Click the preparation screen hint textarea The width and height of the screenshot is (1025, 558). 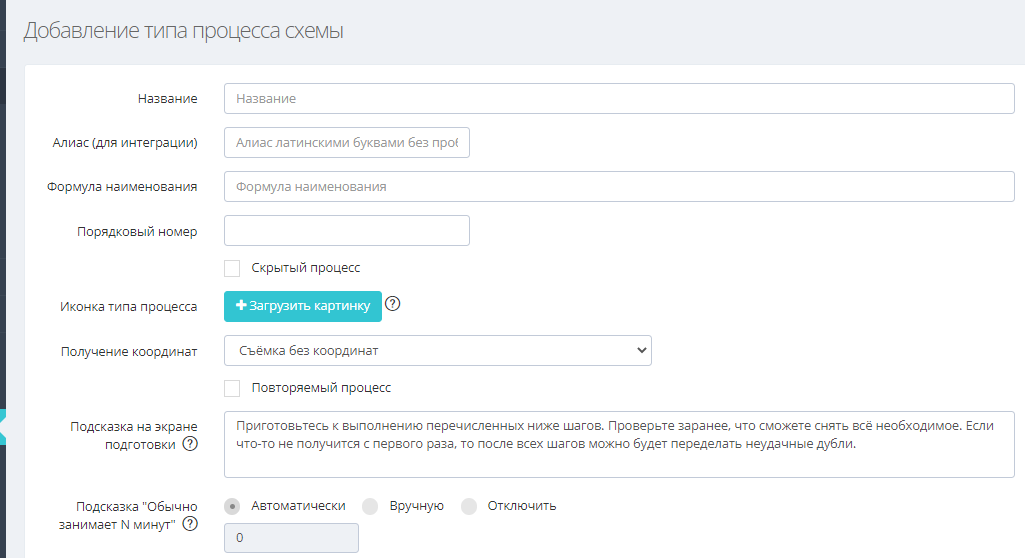tap(619, 444)
